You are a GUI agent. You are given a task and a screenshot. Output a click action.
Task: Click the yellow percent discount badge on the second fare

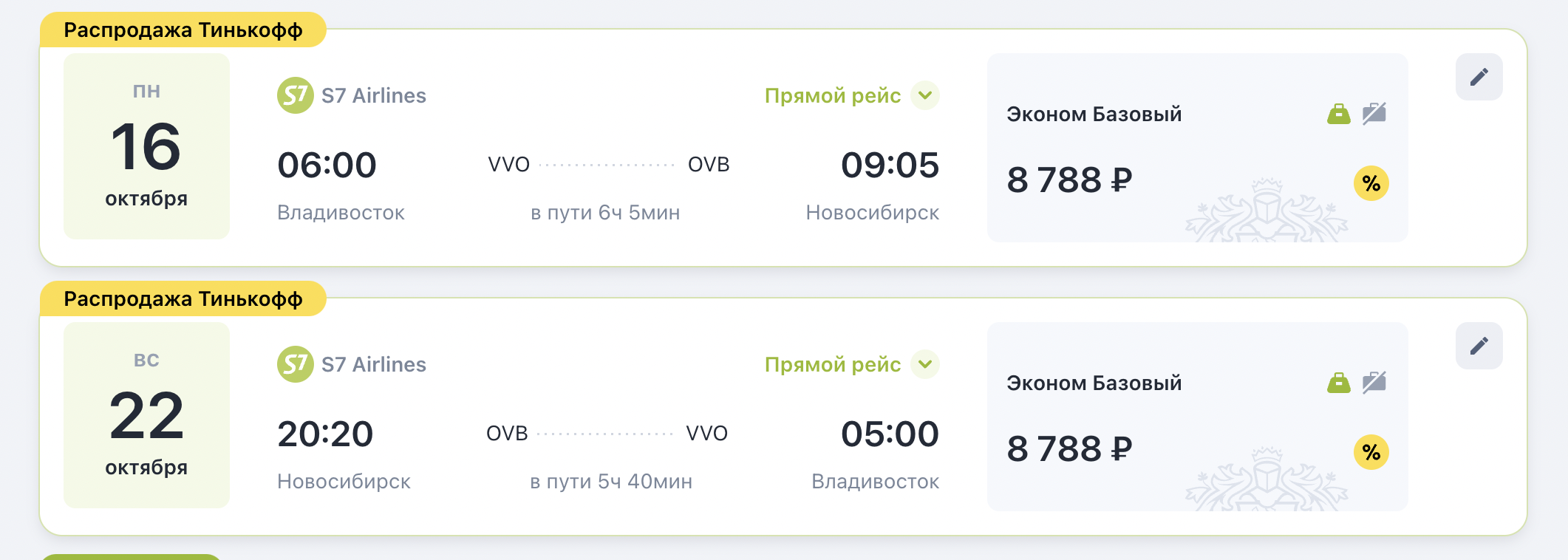(x=1371, y=452)
